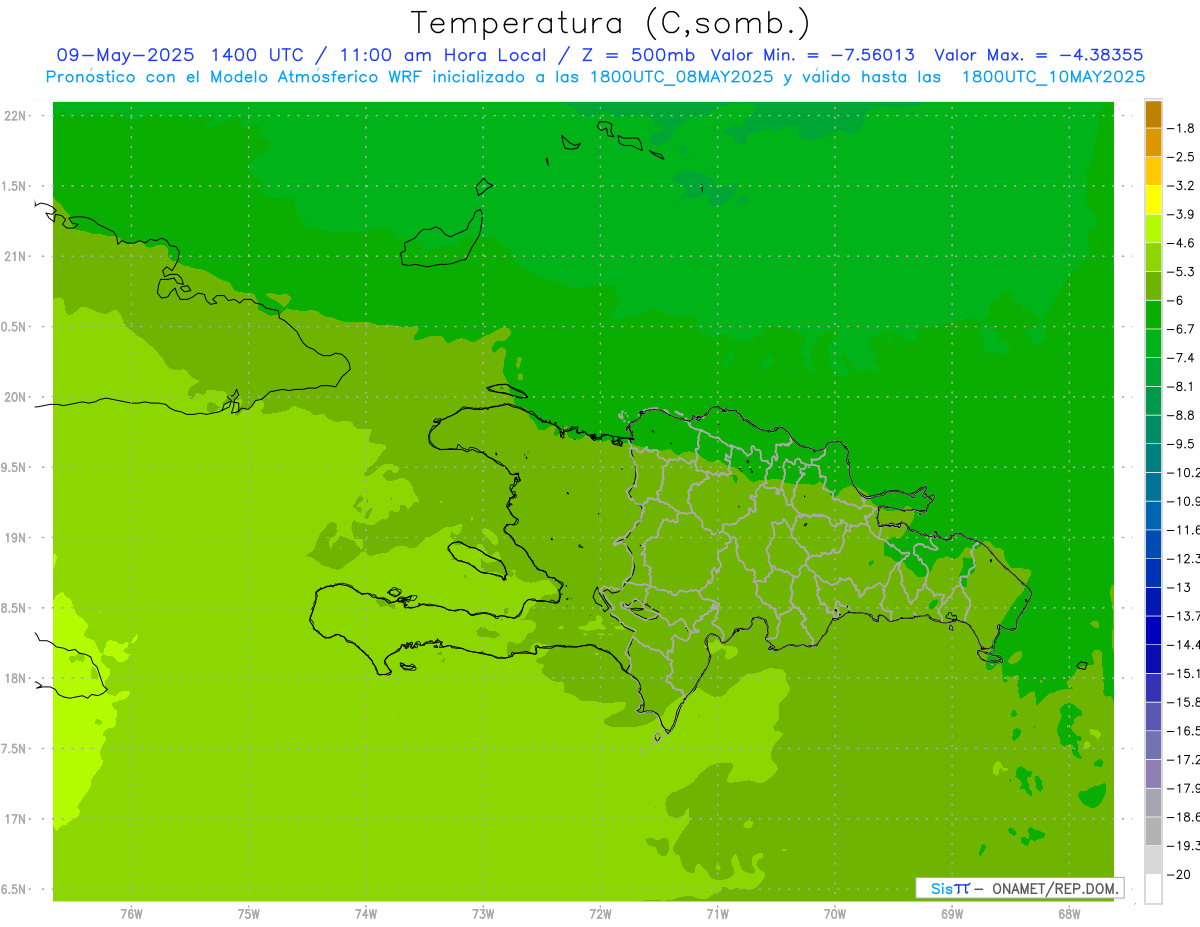Click the blue swatch between -13 and -13.7
The image size is (1200, 927).
coord(1153,601)
